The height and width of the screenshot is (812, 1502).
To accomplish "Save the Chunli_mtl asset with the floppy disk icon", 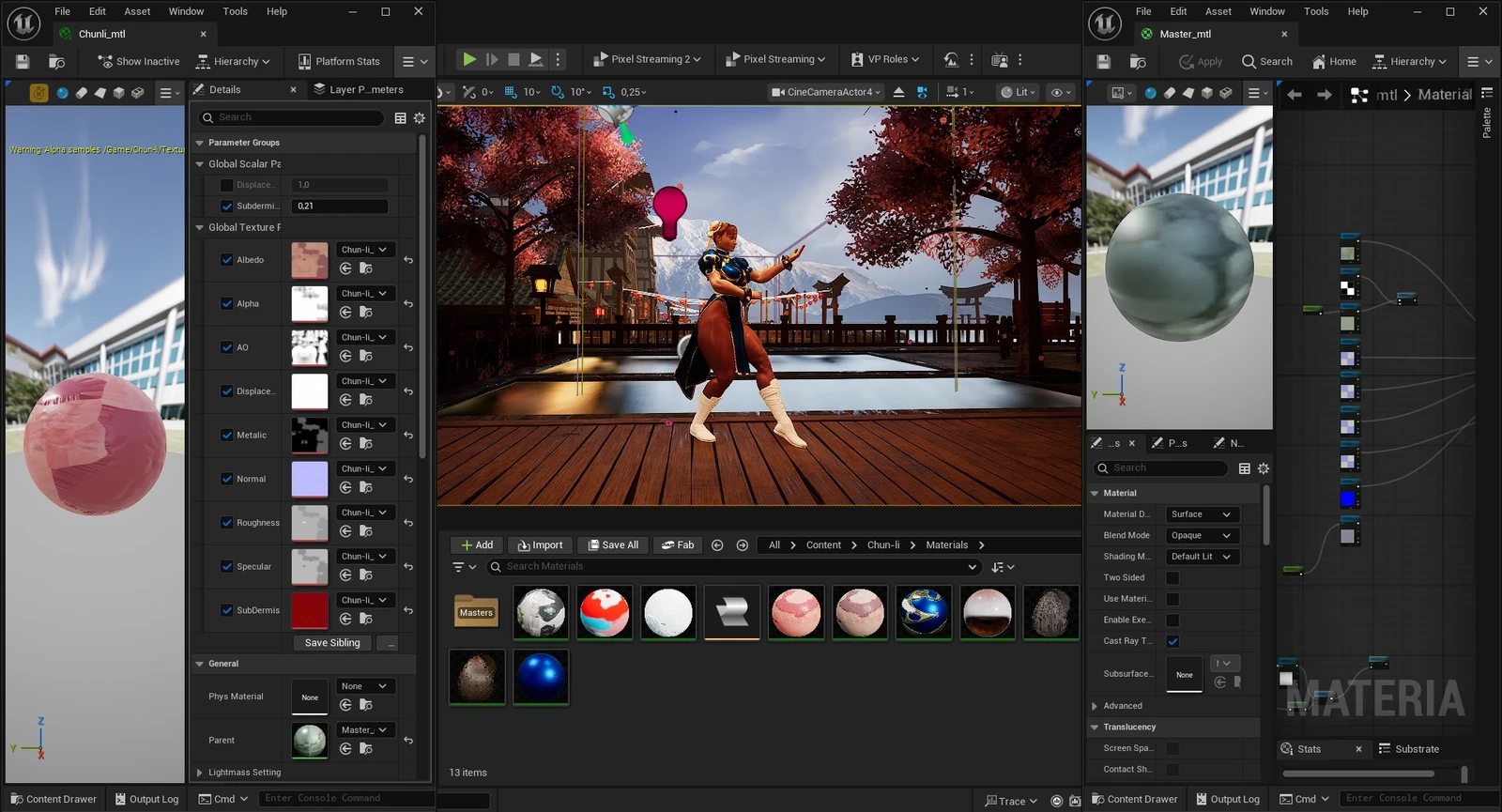I will 23,61.
